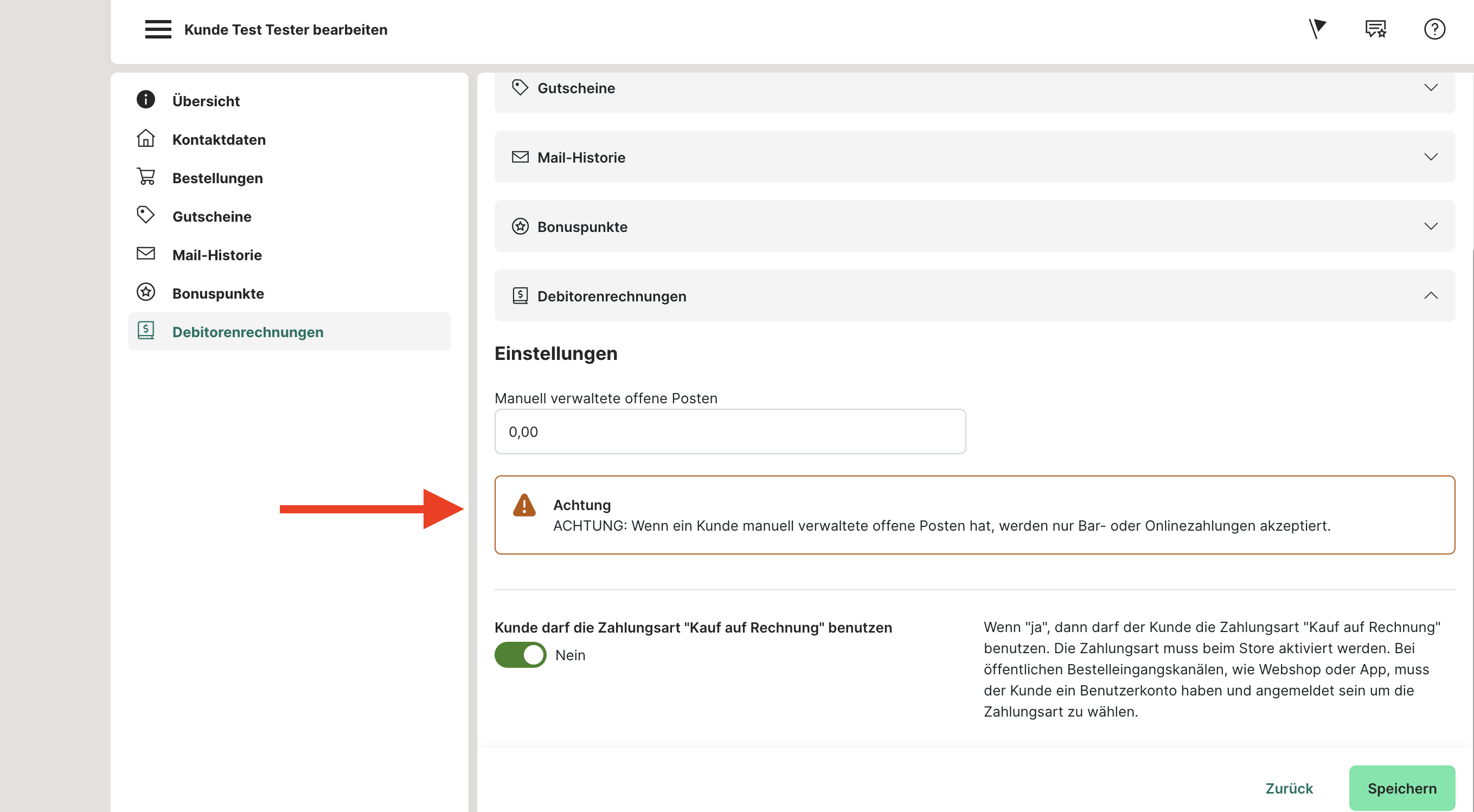Expand the Bonuspunkte section chevron
Image resolution: width=1474 pixels, height=812 pixels.
(x=1431, y=227)
